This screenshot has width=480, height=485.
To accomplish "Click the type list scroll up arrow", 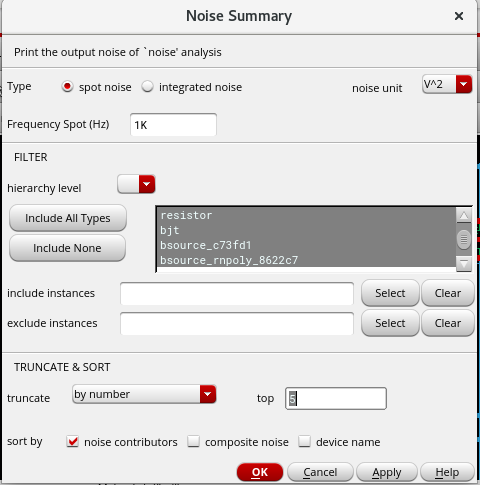I will [x=464, y=216].
